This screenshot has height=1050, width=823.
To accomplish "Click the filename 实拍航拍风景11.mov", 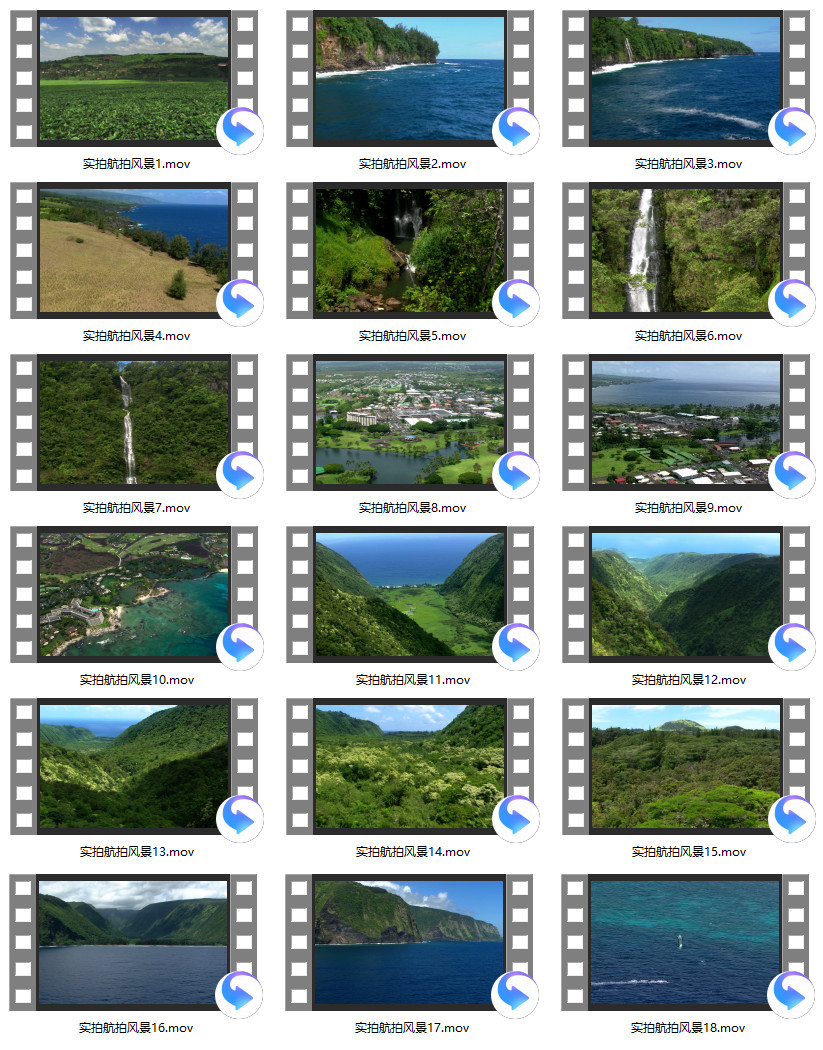I will [x=413, y=680].
